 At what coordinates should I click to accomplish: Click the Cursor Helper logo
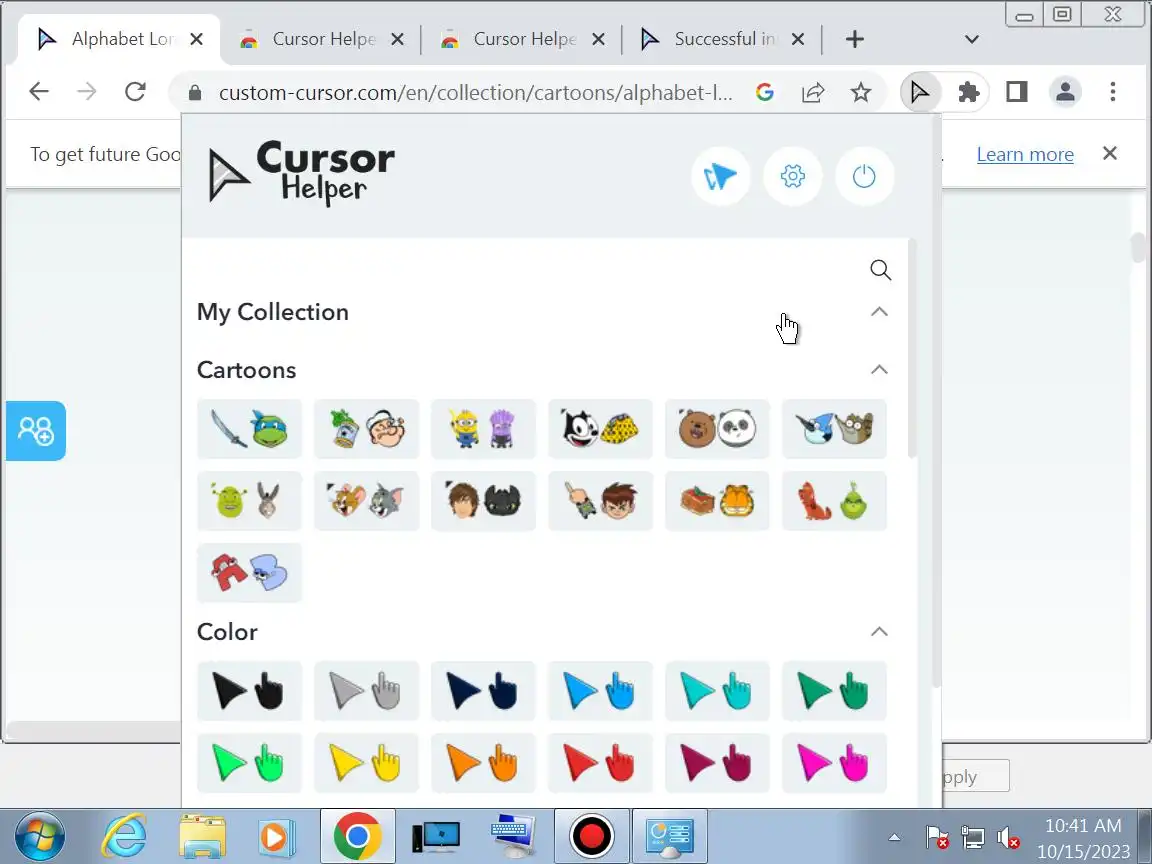(302, 173)
